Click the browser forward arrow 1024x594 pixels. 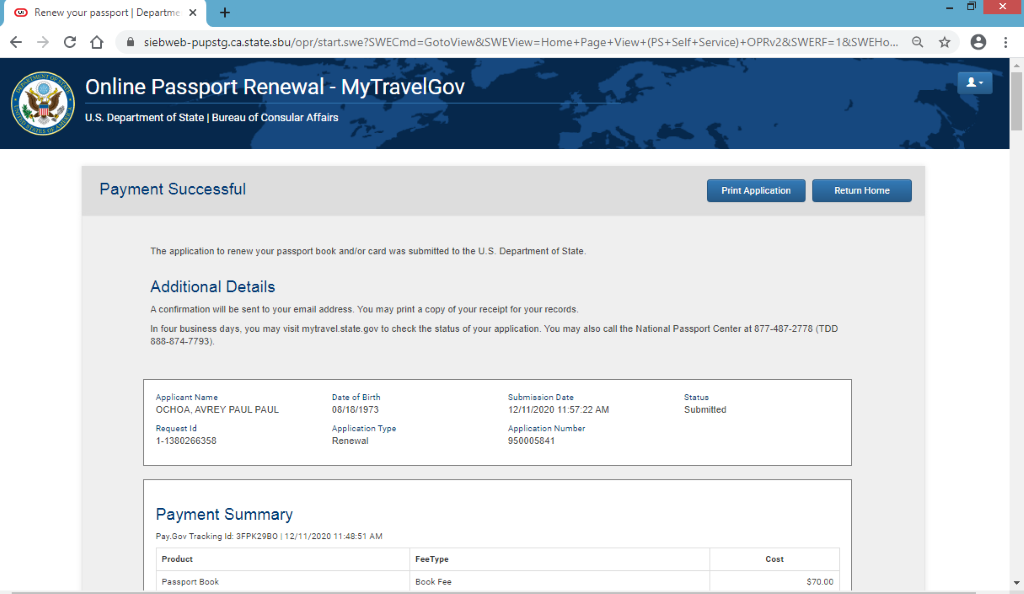pos(43,42)
